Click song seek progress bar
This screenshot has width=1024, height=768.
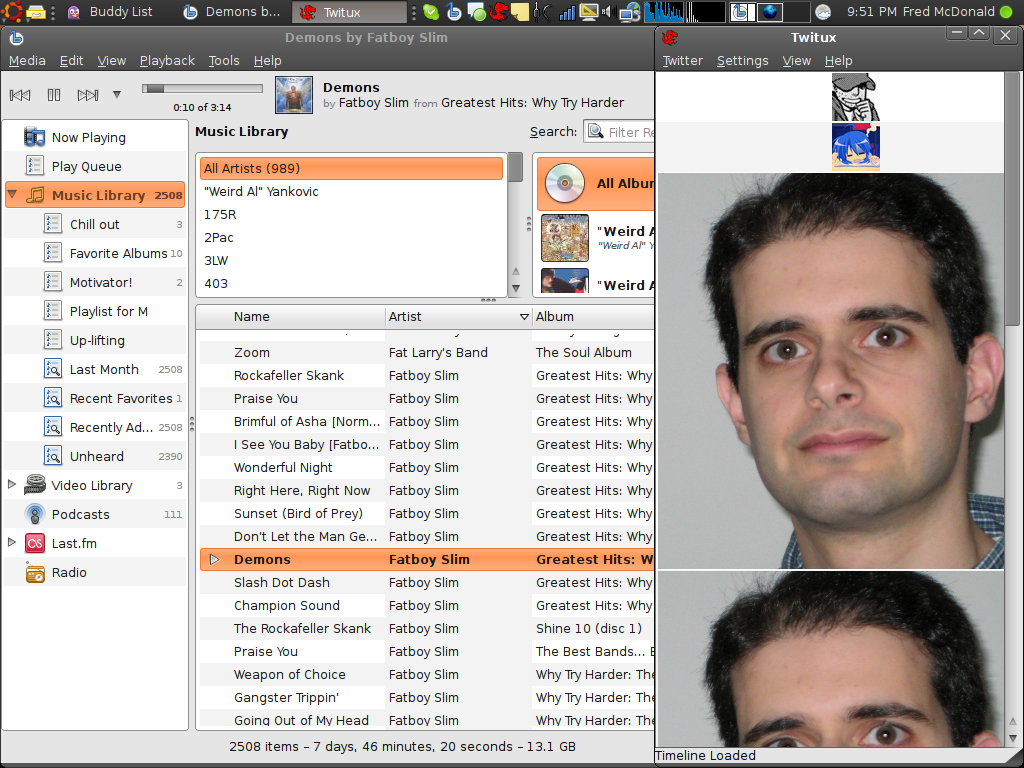202,89
